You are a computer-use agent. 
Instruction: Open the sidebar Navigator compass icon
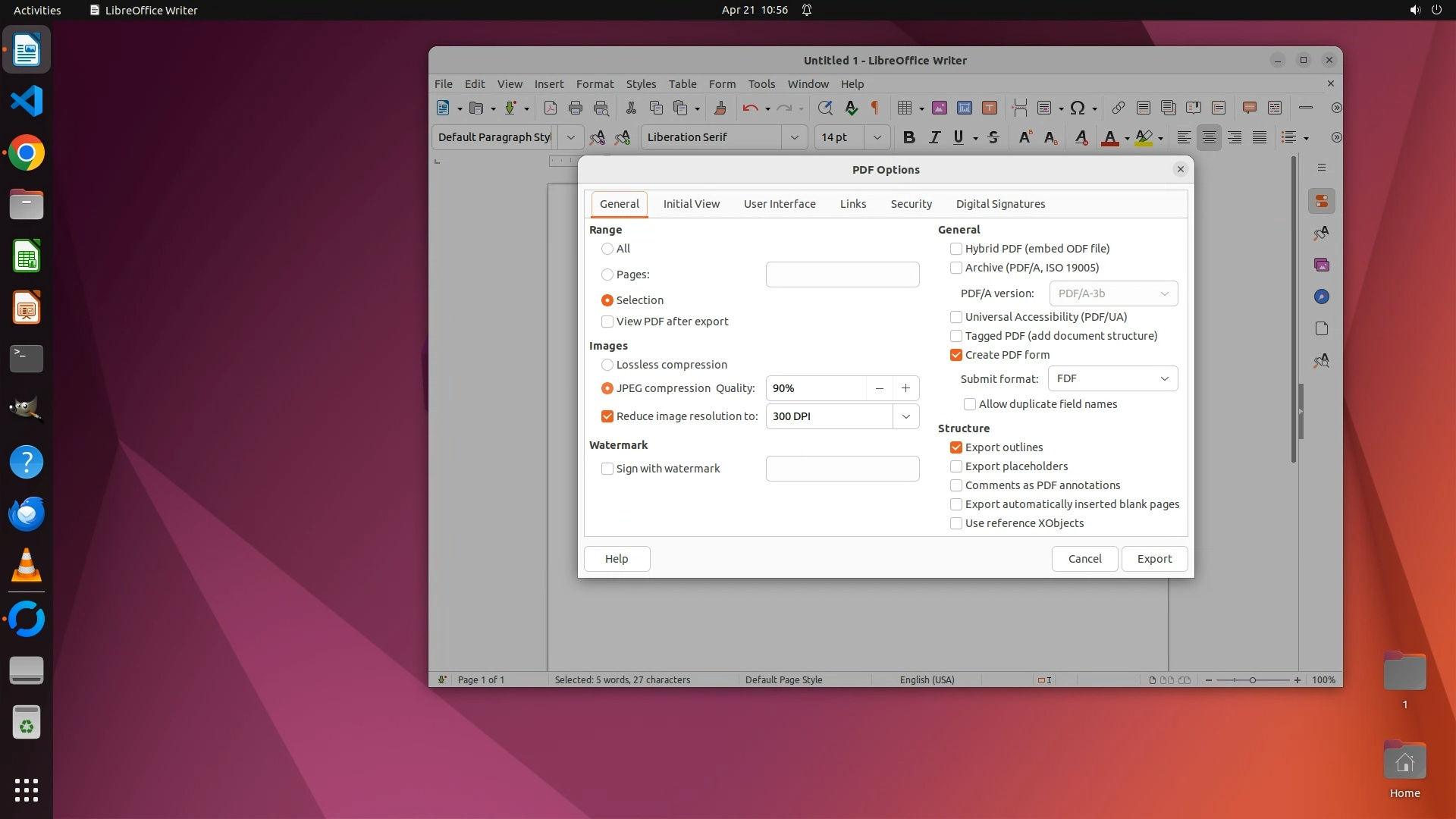[1322, 297]
